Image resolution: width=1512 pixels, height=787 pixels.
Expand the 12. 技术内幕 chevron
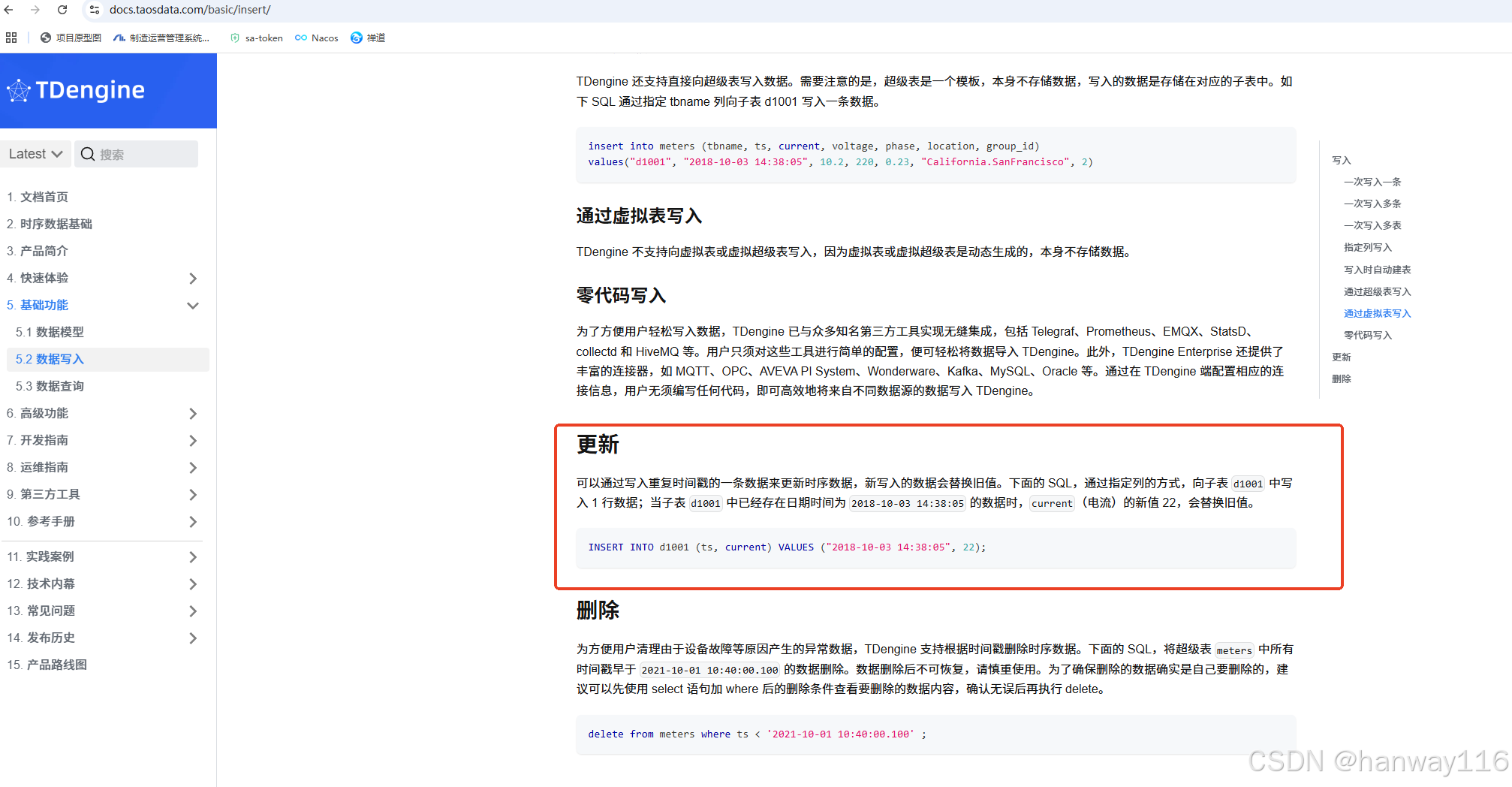(x=193, y=583)
